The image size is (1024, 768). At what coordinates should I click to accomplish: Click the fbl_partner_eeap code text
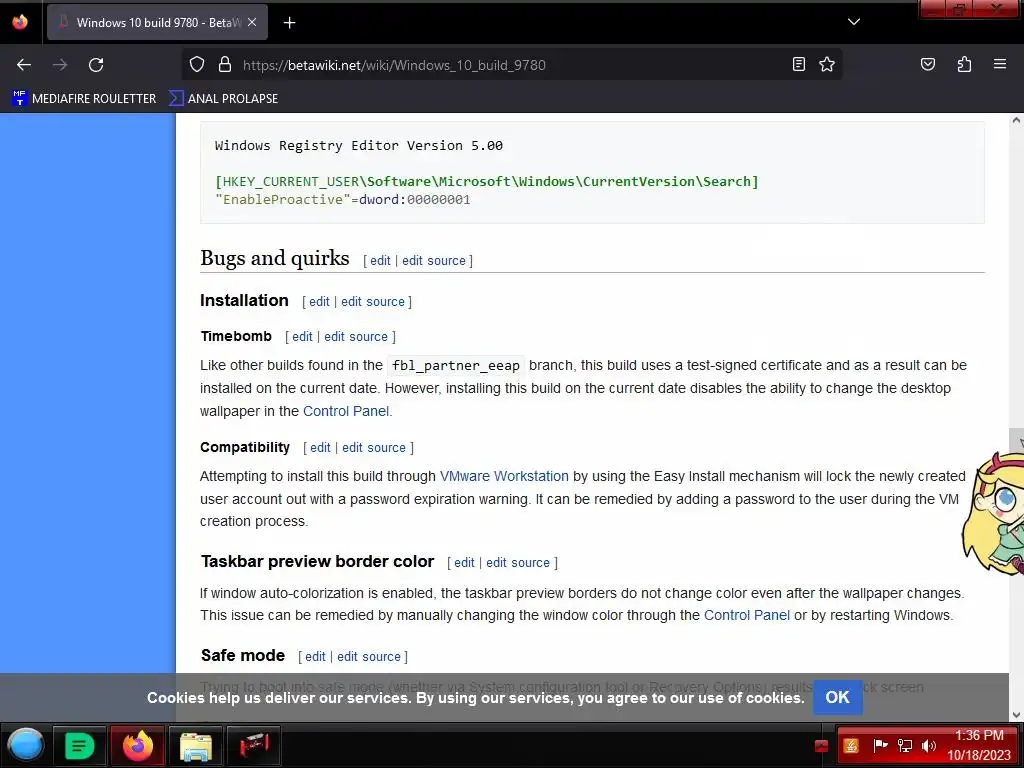point(456,366)
